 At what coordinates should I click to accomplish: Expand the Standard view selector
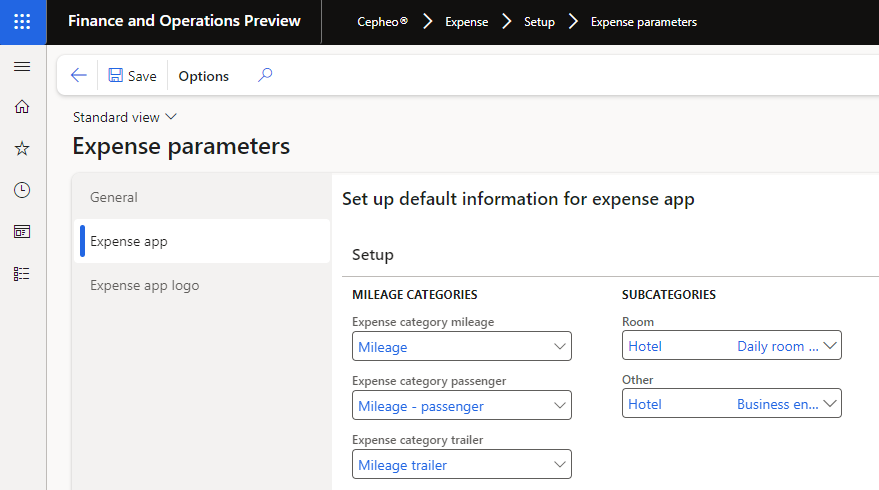[125, 117]
